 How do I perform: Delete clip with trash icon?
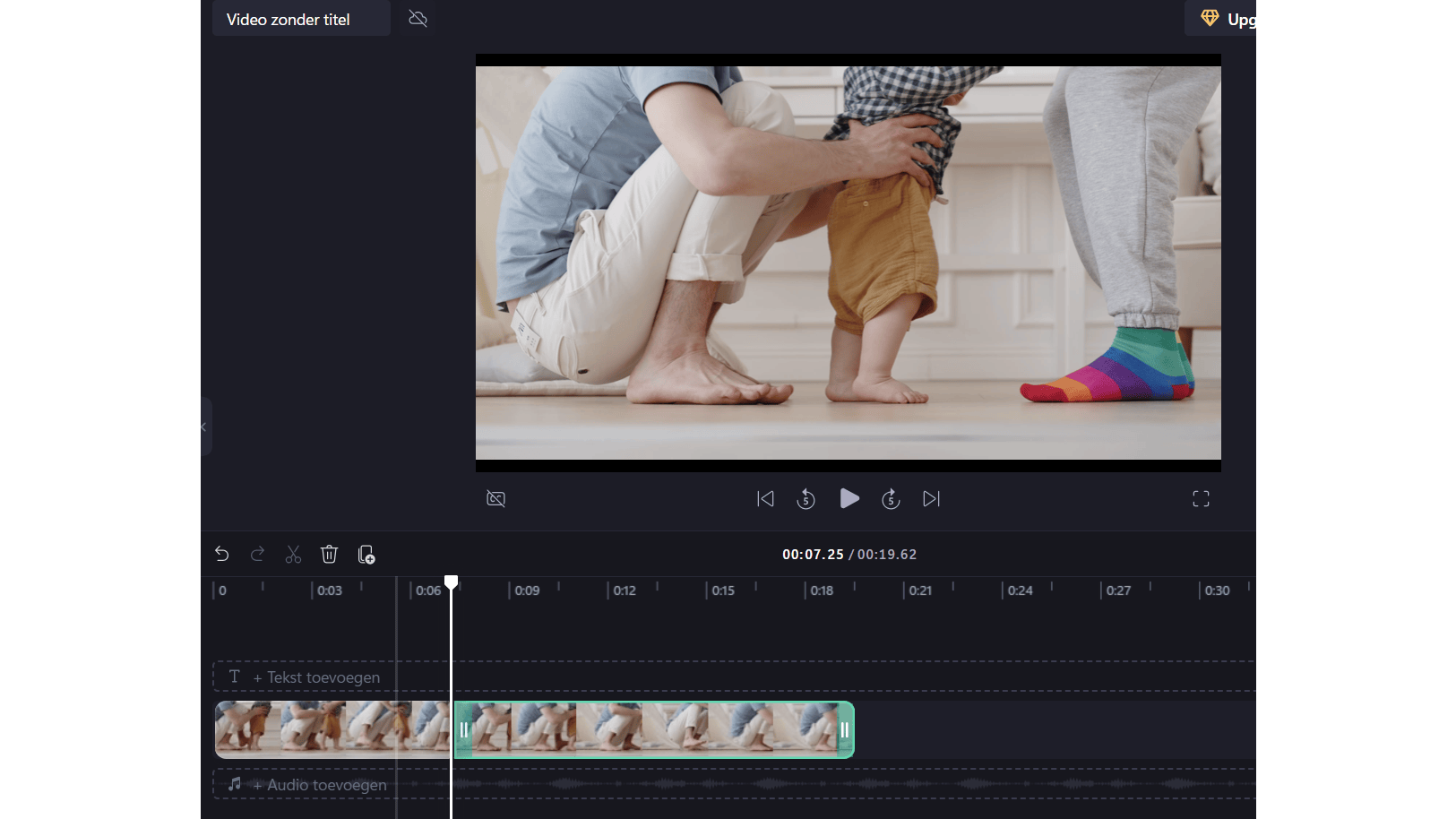click(x=329, y=555)
